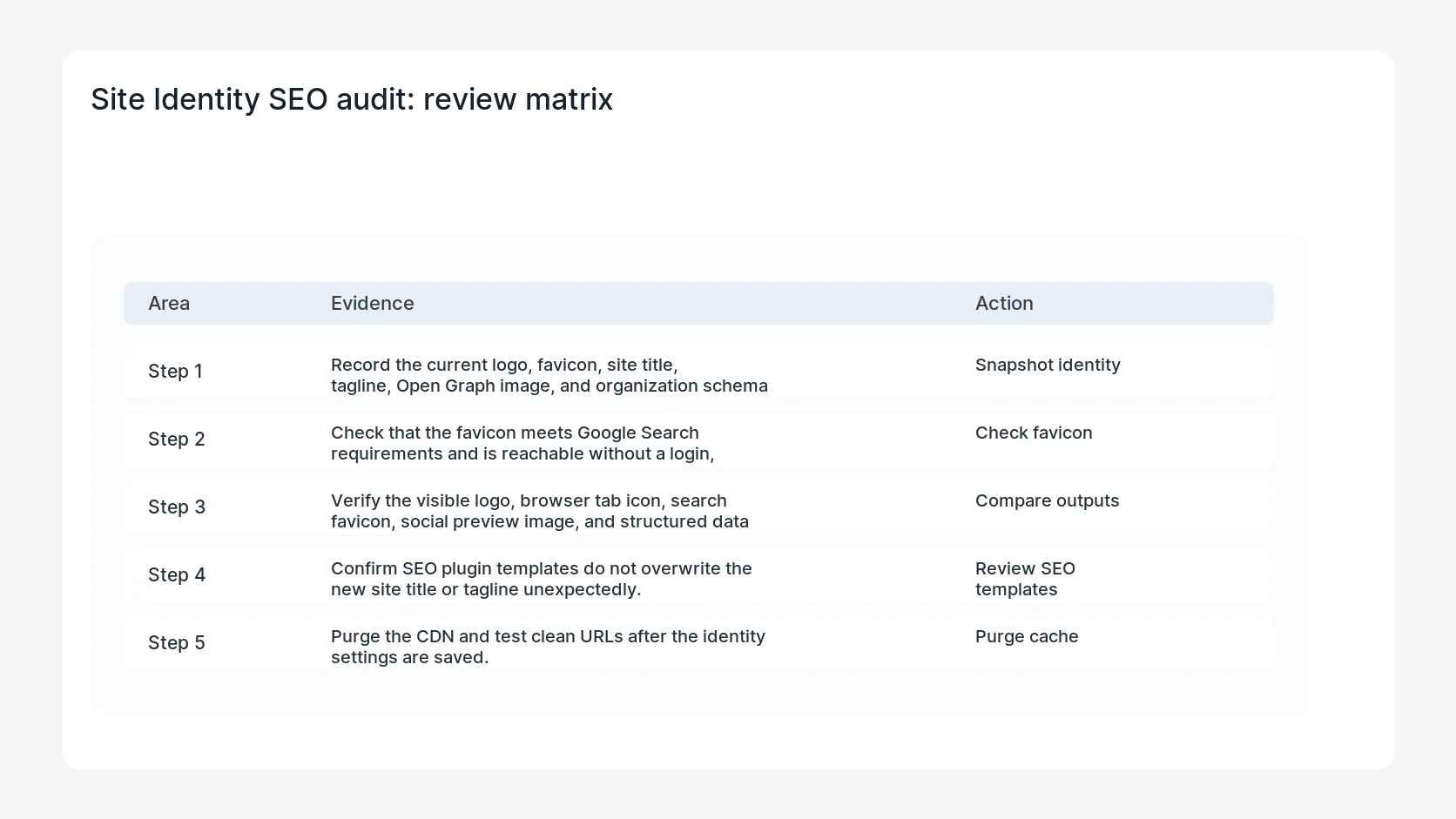Image resolution: width=1456 pixels, height=819 pixels.
Task: Select the 'Confirm SEO plugin templates' evidence text
Action: click(542, 579)
